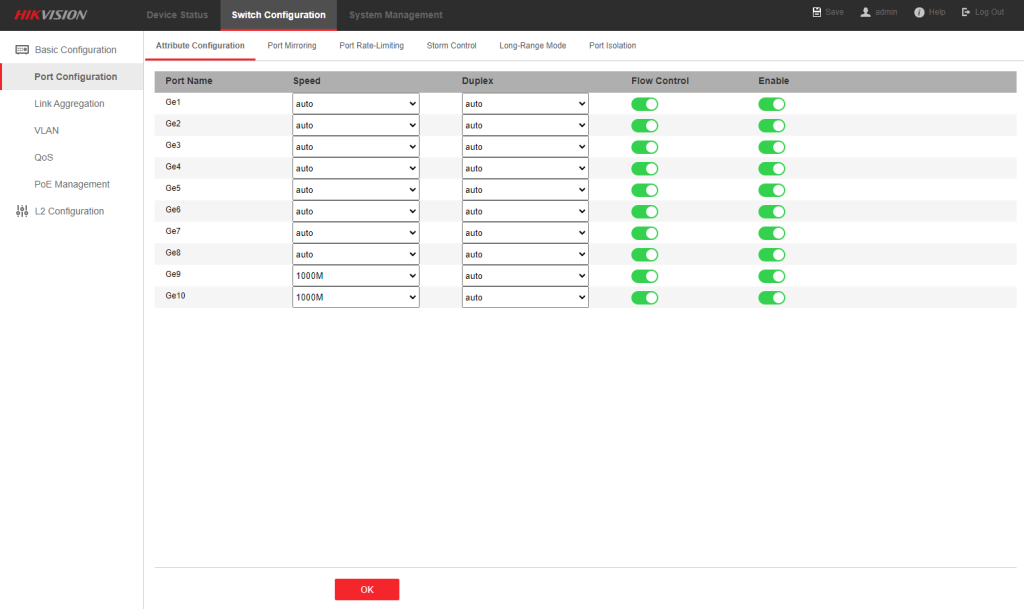Toggle Flow Control for Ge5
This screenshot has height=609, width=1024.
[x=645, y=191]
